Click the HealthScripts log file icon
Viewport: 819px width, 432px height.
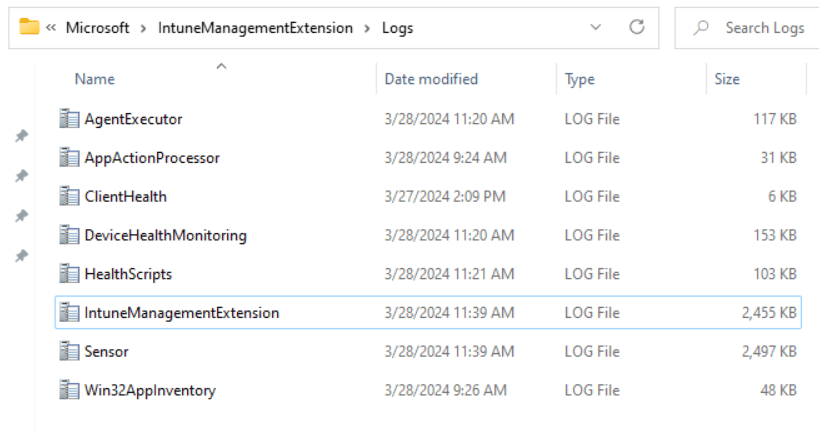tap(69, 274)
